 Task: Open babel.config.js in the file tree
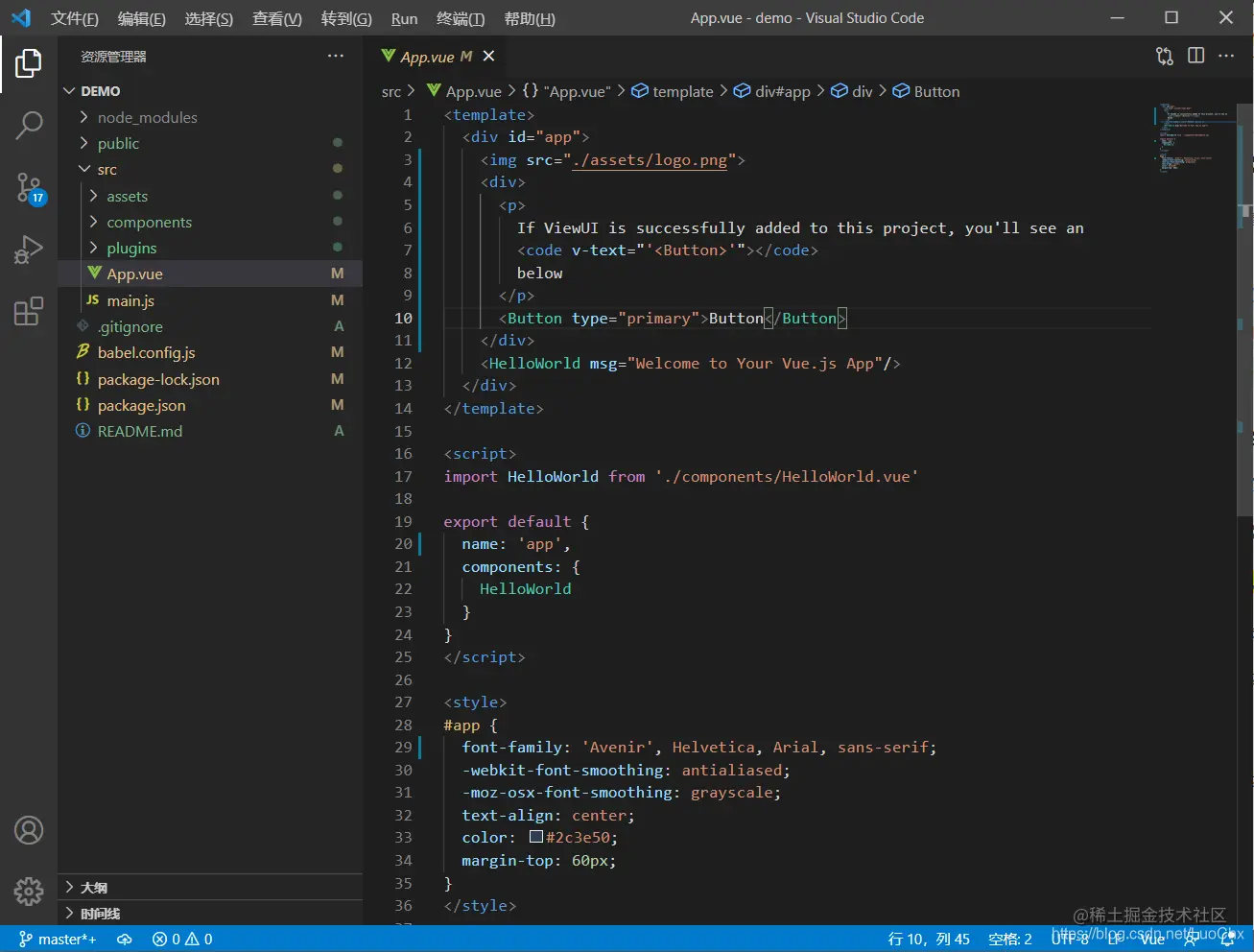210,352
